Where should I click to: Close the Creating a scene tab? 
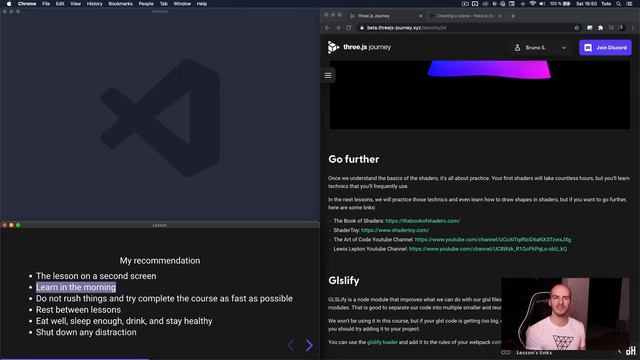coord(500,16)
